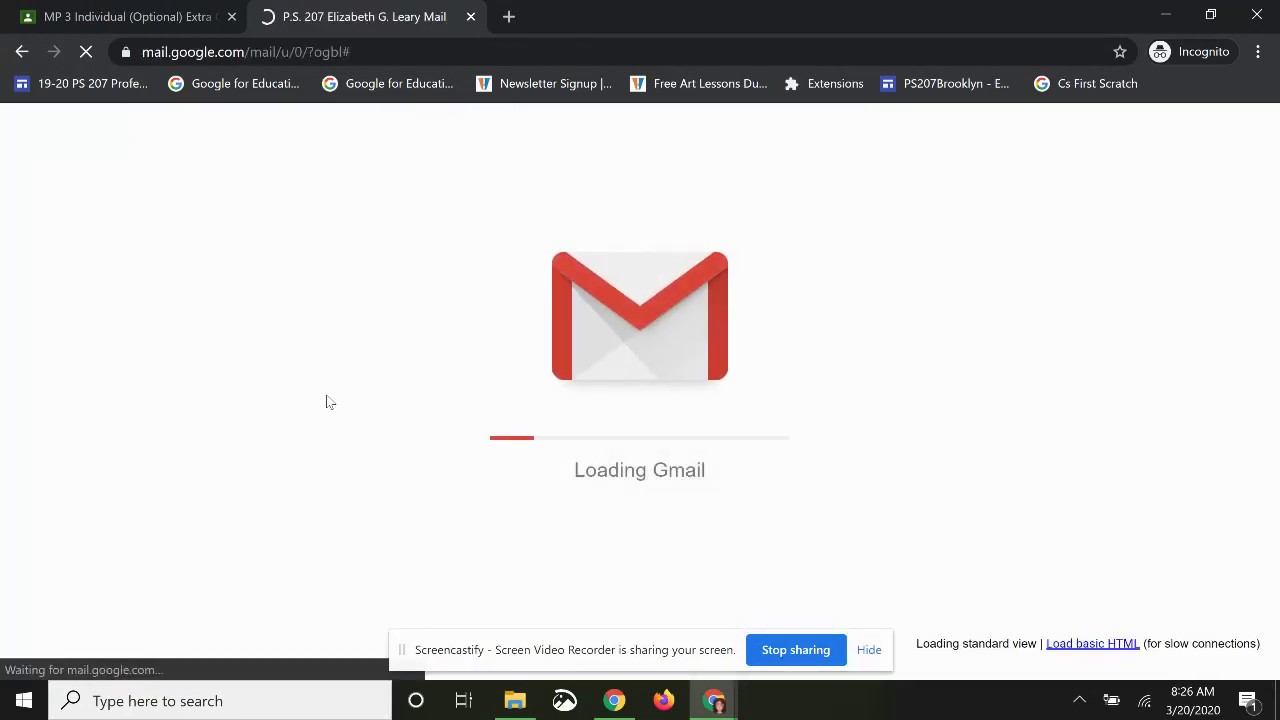Click the Gmail loading progress bar
Viewport: 1280px width, 720px height.
pyautogui.click(x=640, y=438)
